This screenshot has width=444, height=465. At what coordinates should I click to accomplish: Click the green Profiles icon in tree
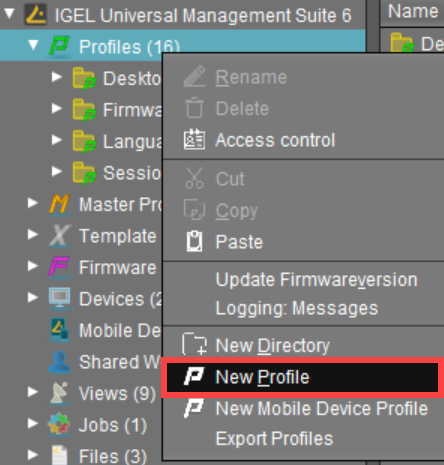(x=59, y=46)
